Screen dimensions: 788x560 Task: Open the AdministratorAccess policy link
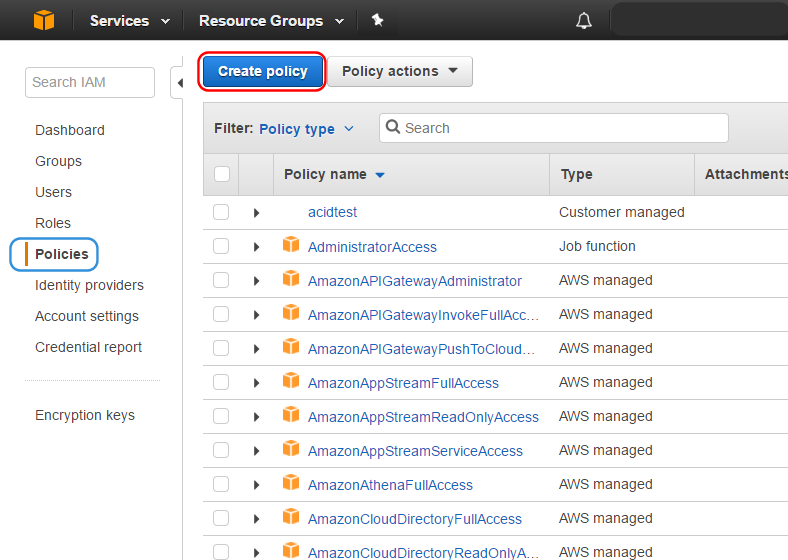point(372,247)
